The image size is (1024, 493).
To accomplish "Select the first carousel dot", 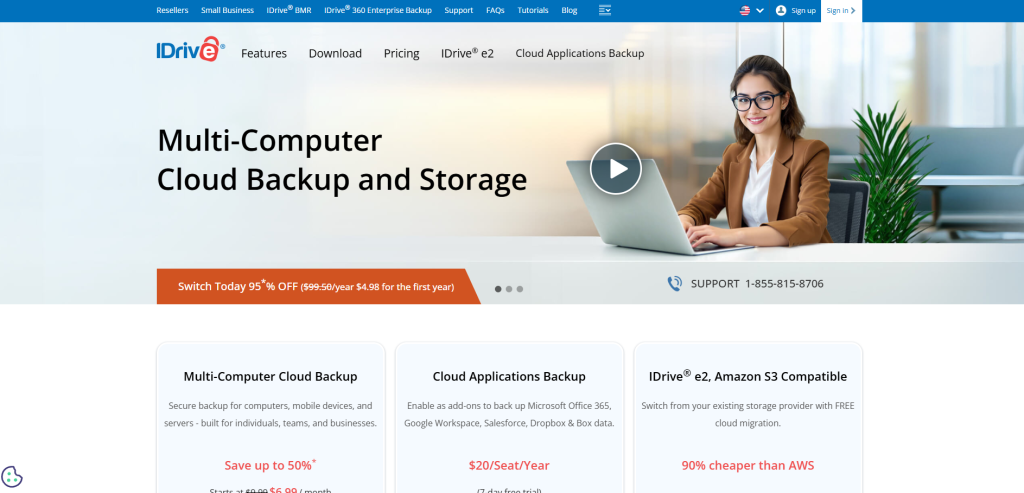I will (x=498, y=289).
